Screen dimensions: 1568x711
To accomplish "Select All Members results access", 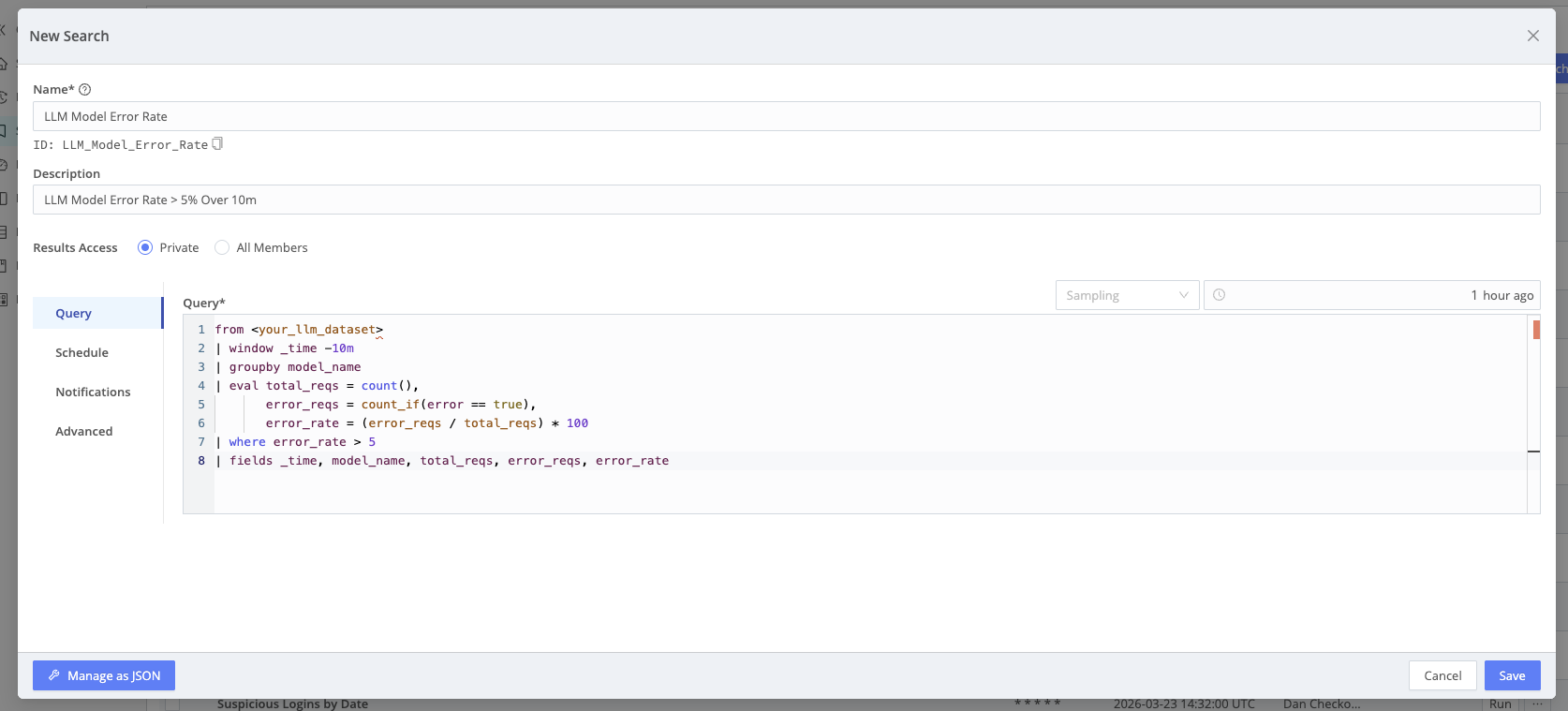I will click(x=222, y=247).
